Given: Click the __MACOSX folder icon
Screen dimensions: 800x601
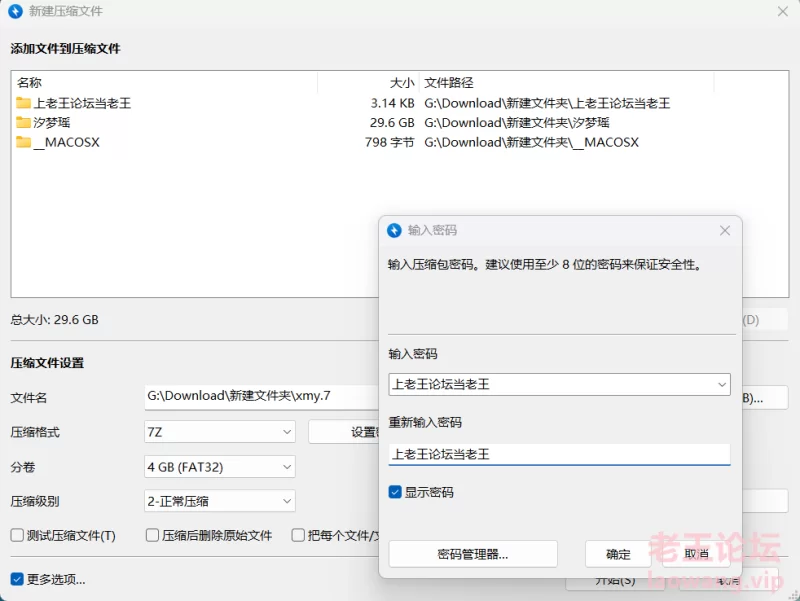Looking at the screenshot, I should [24, 143].
